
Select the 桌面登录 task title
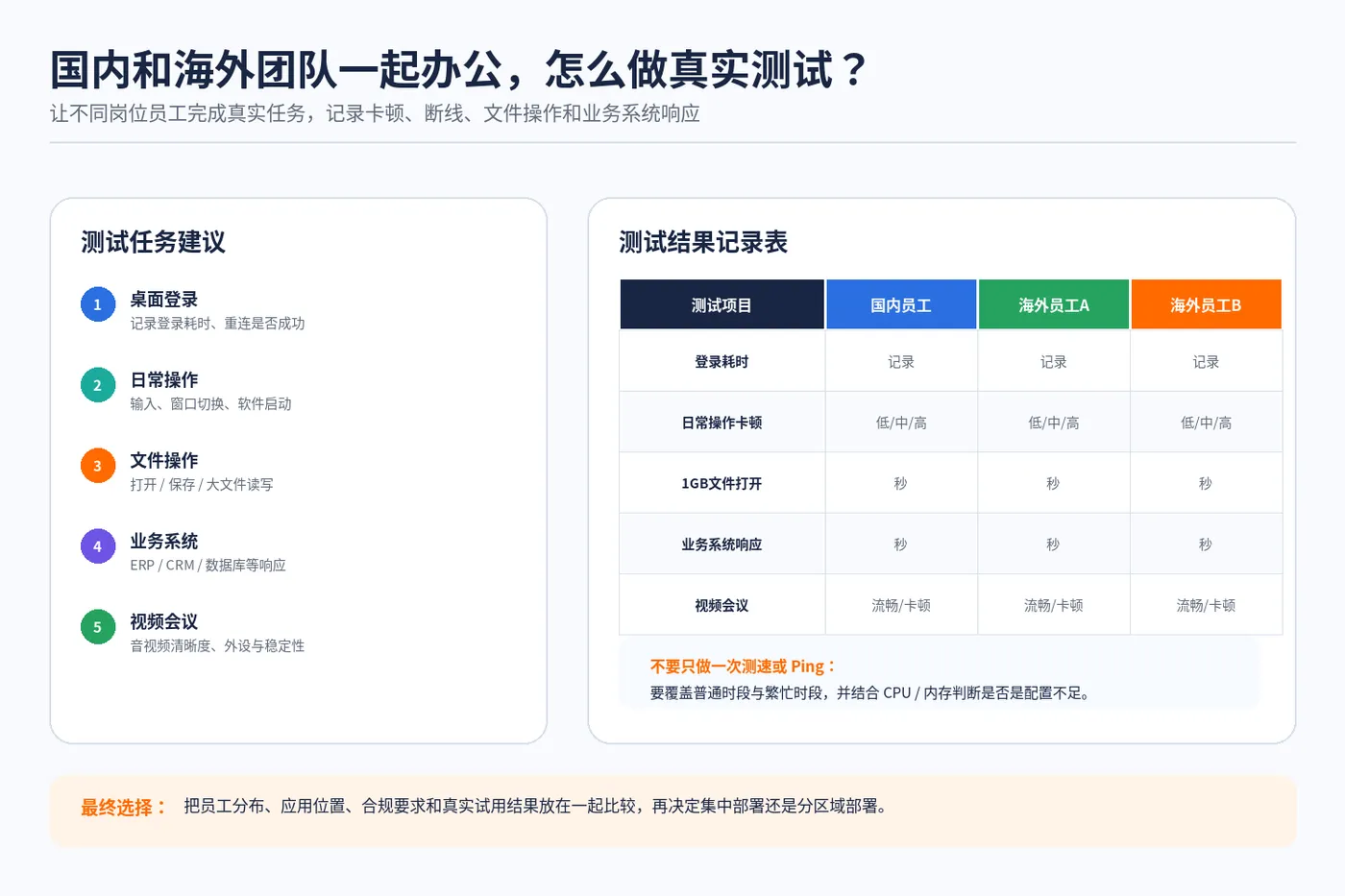164,300
